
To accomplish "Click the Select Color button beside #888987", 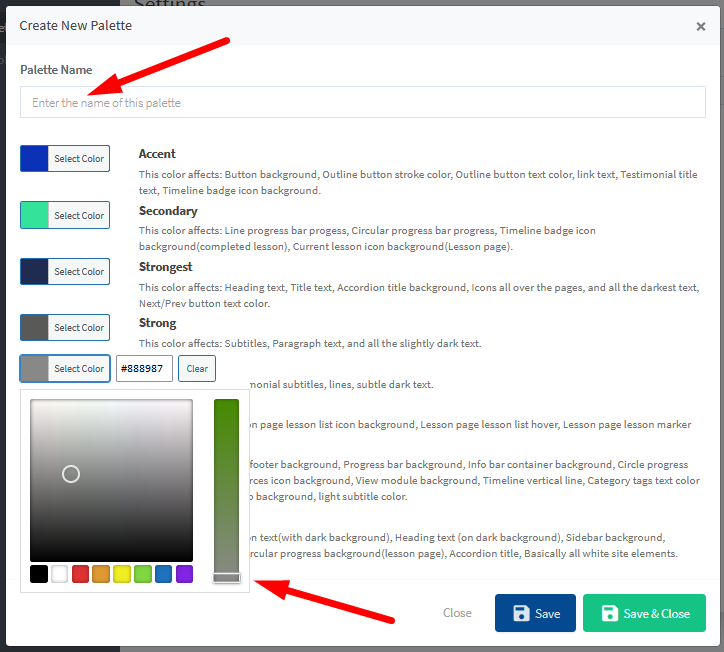I will pos(79,368).
